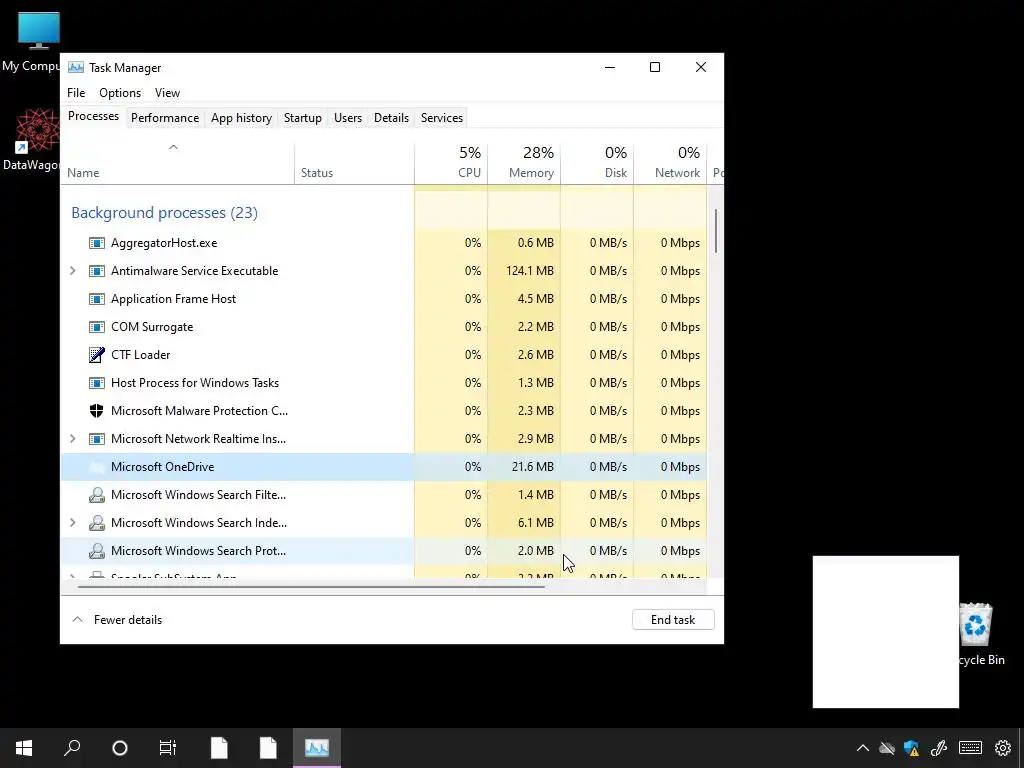Sort processes by Memory column

click(524, 163)
